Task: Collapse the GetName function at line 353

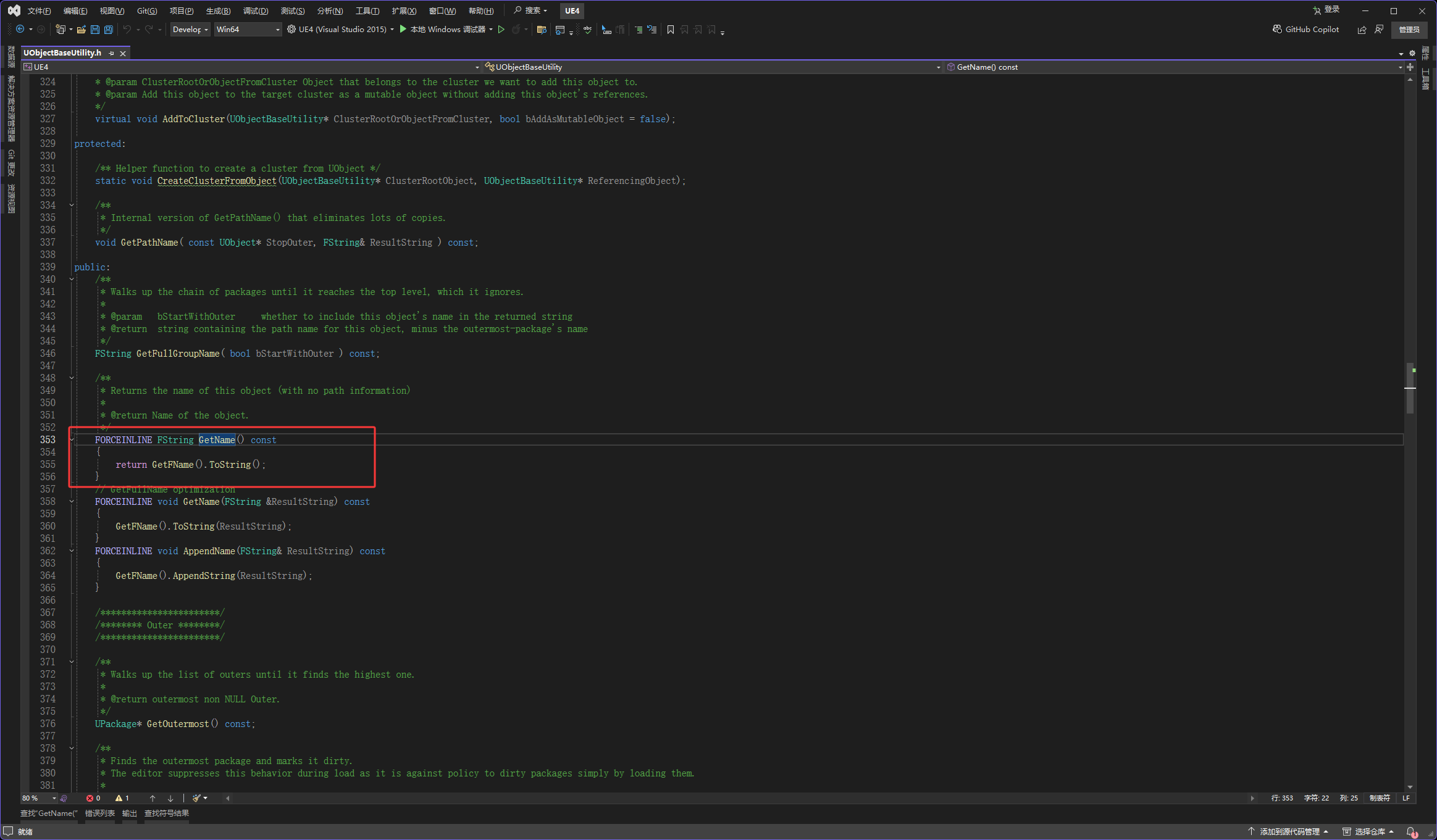Action: point(72,439)
